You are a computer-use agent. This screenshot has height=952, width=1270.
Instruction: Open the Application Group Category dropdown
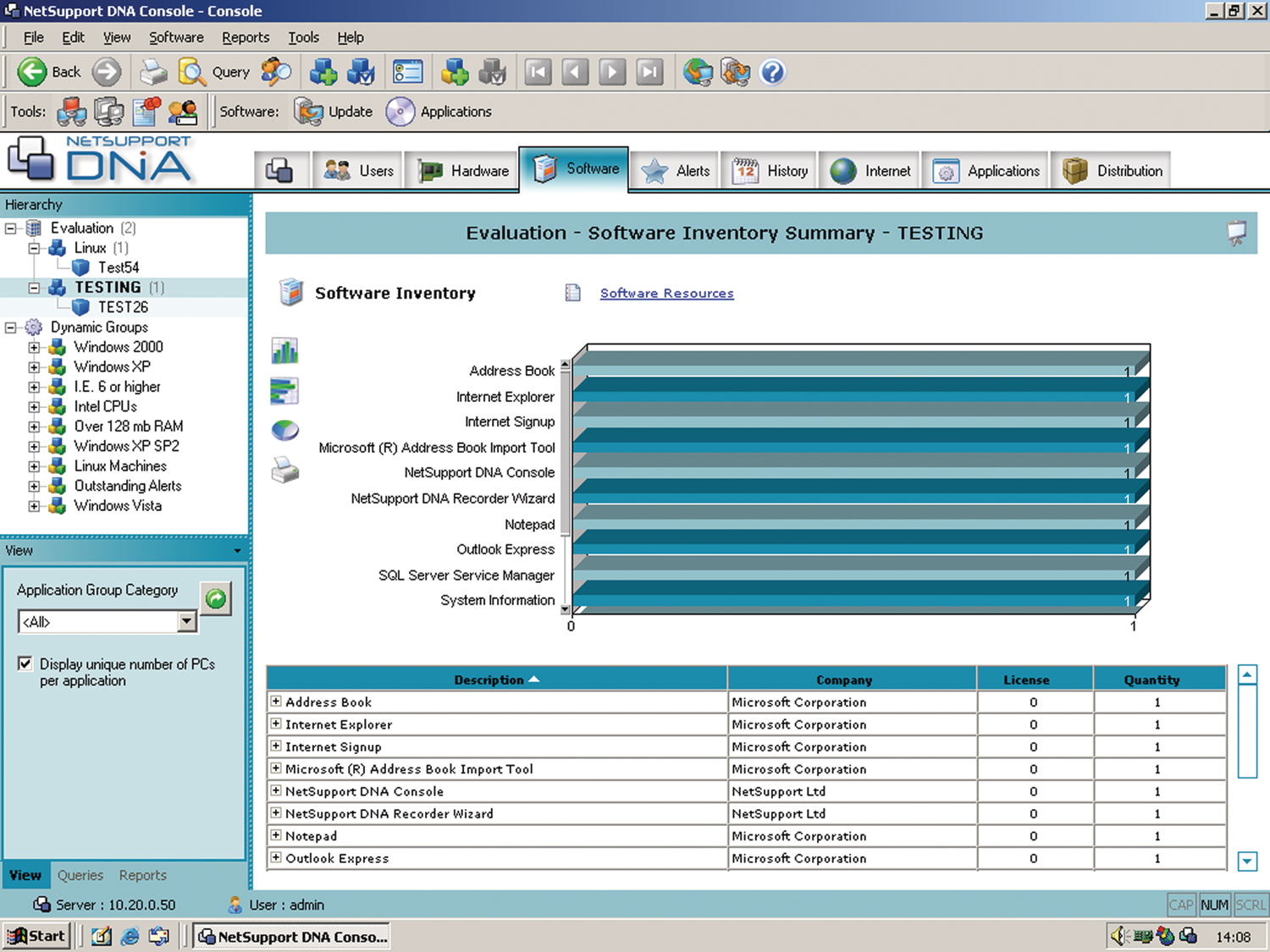click(x=187, y=622)
